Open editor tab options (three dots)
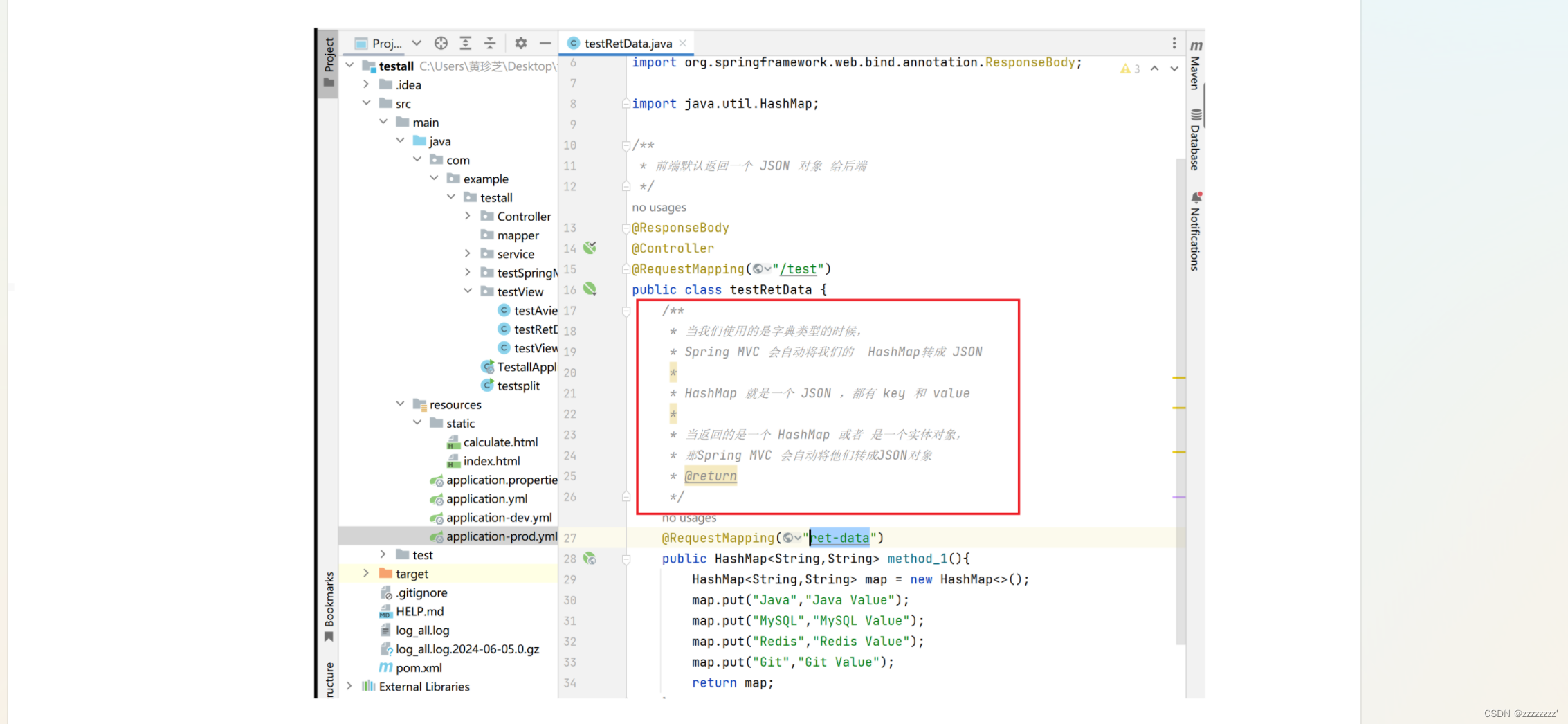 [x=1174, y=43]
